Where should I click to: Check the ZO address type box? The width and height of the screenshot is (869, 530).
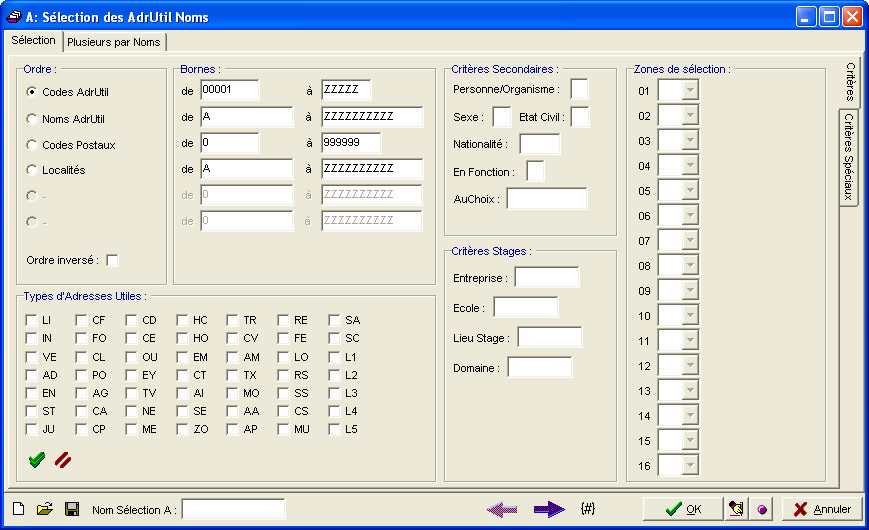(x=182, y=429)
